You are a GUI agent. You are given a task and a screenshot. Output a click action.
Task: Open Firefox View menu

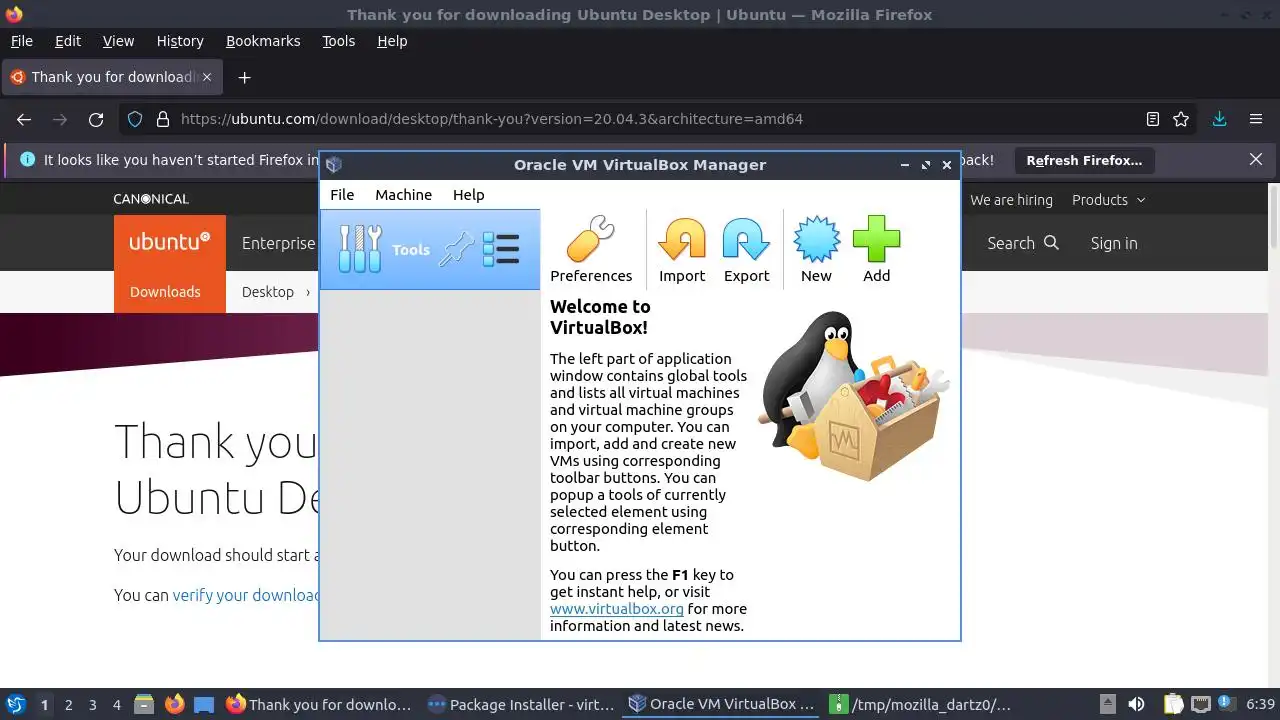118,41
